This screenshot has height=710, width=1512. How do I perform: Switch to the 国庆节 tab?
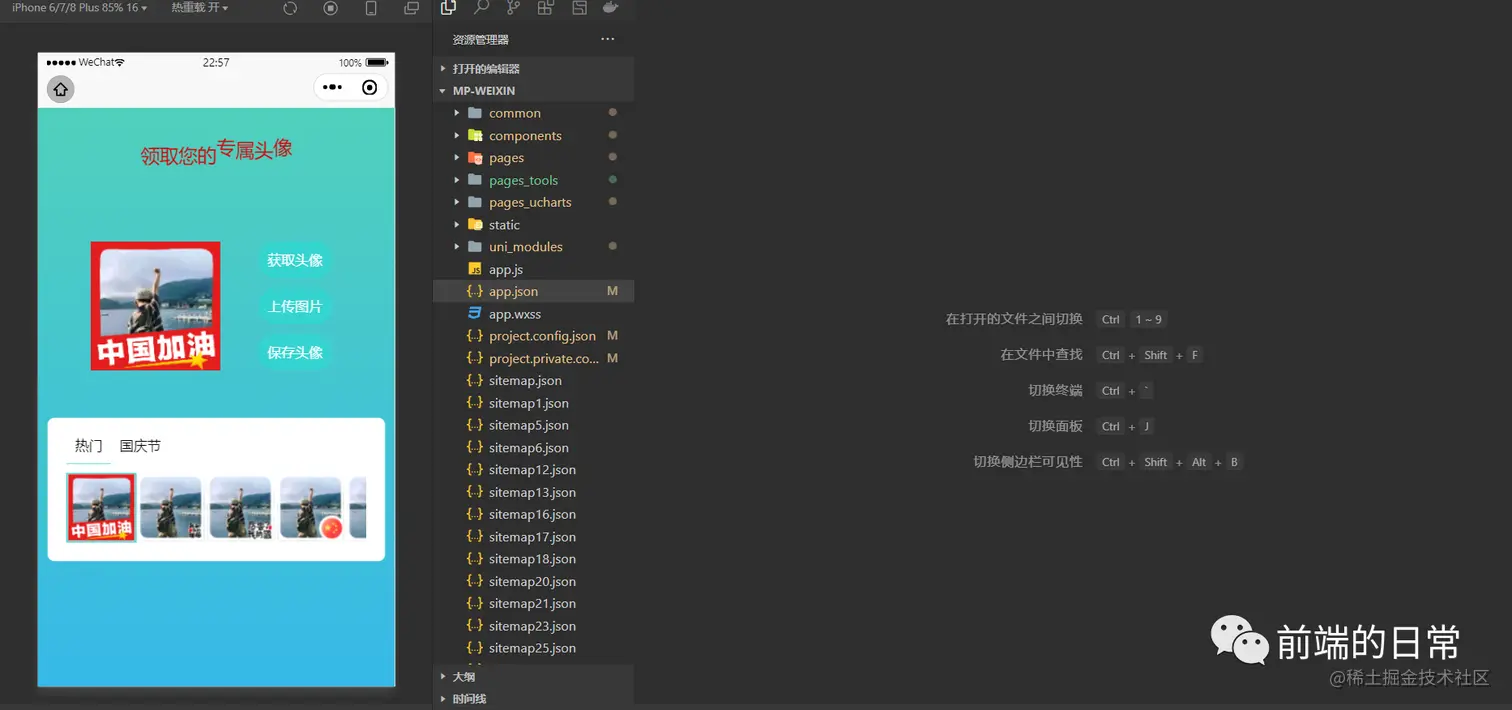(x=140, y=446)
